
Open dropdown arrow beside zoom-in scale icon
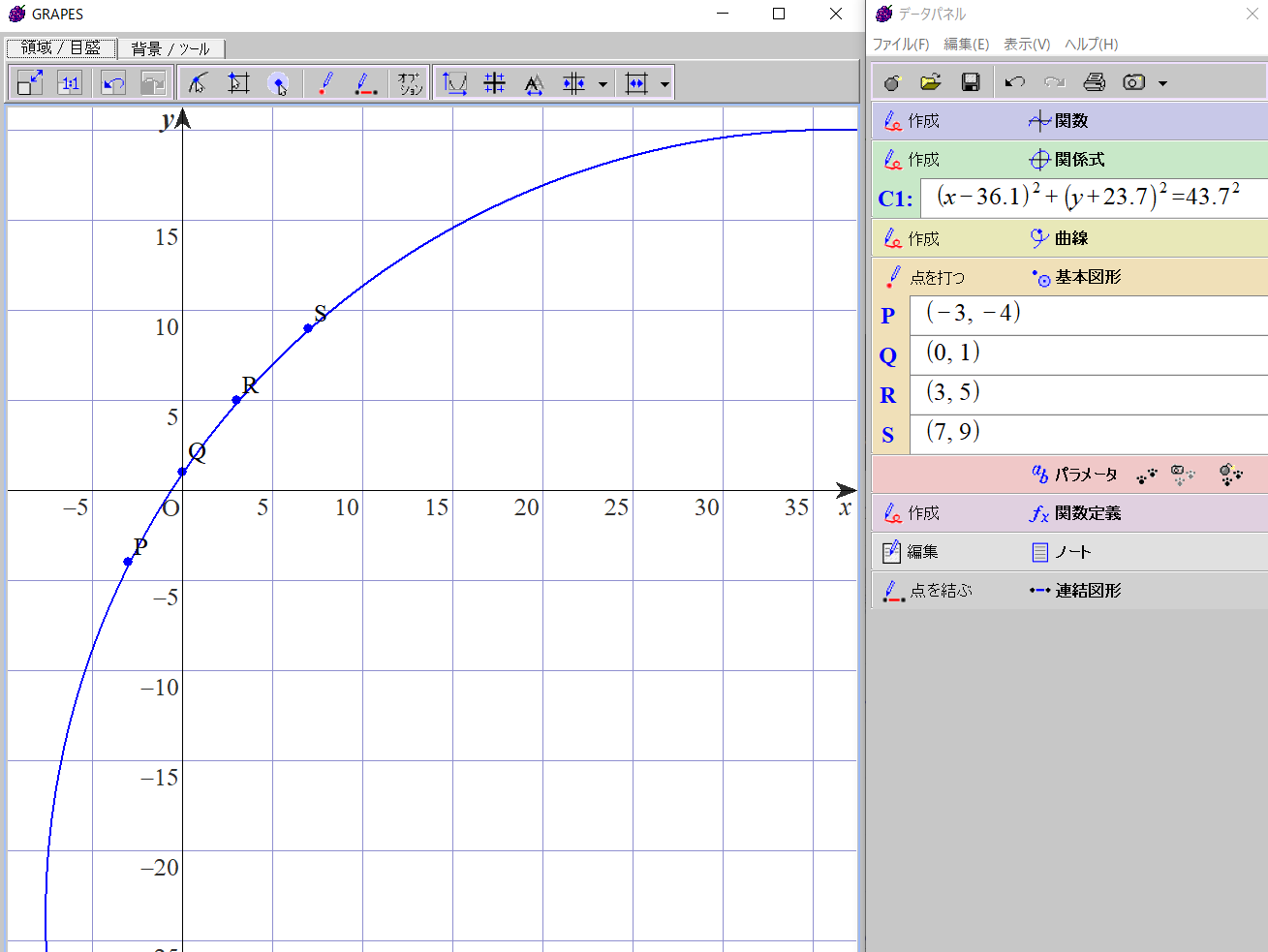point(603,84)
